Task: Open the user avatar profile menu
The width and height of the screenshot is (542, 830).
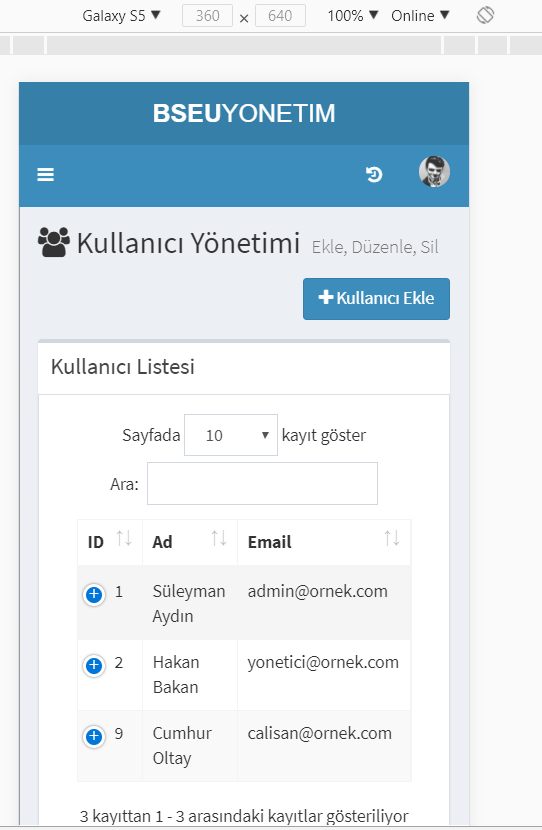Action: [435, 172]
